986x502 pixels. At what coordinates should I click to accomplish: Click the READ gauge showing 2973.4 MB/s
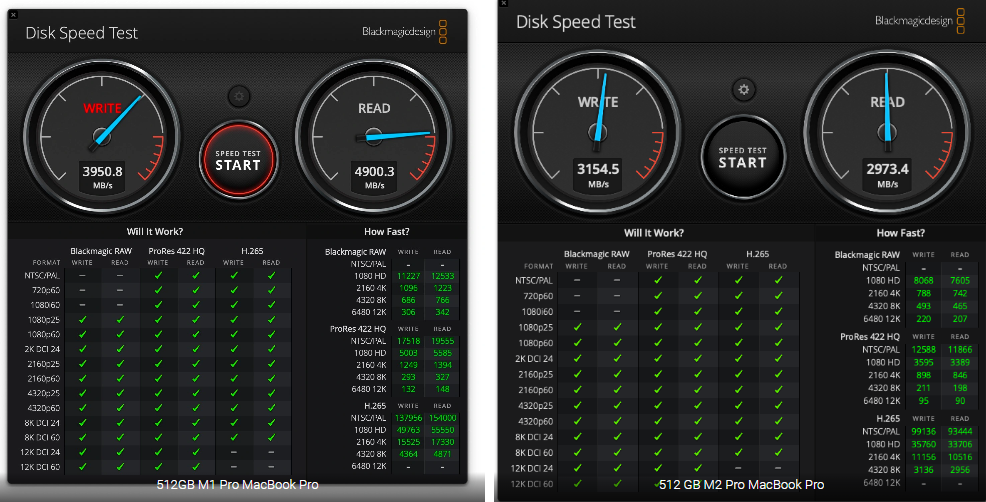pyautogui.click(x=887, y=132)
